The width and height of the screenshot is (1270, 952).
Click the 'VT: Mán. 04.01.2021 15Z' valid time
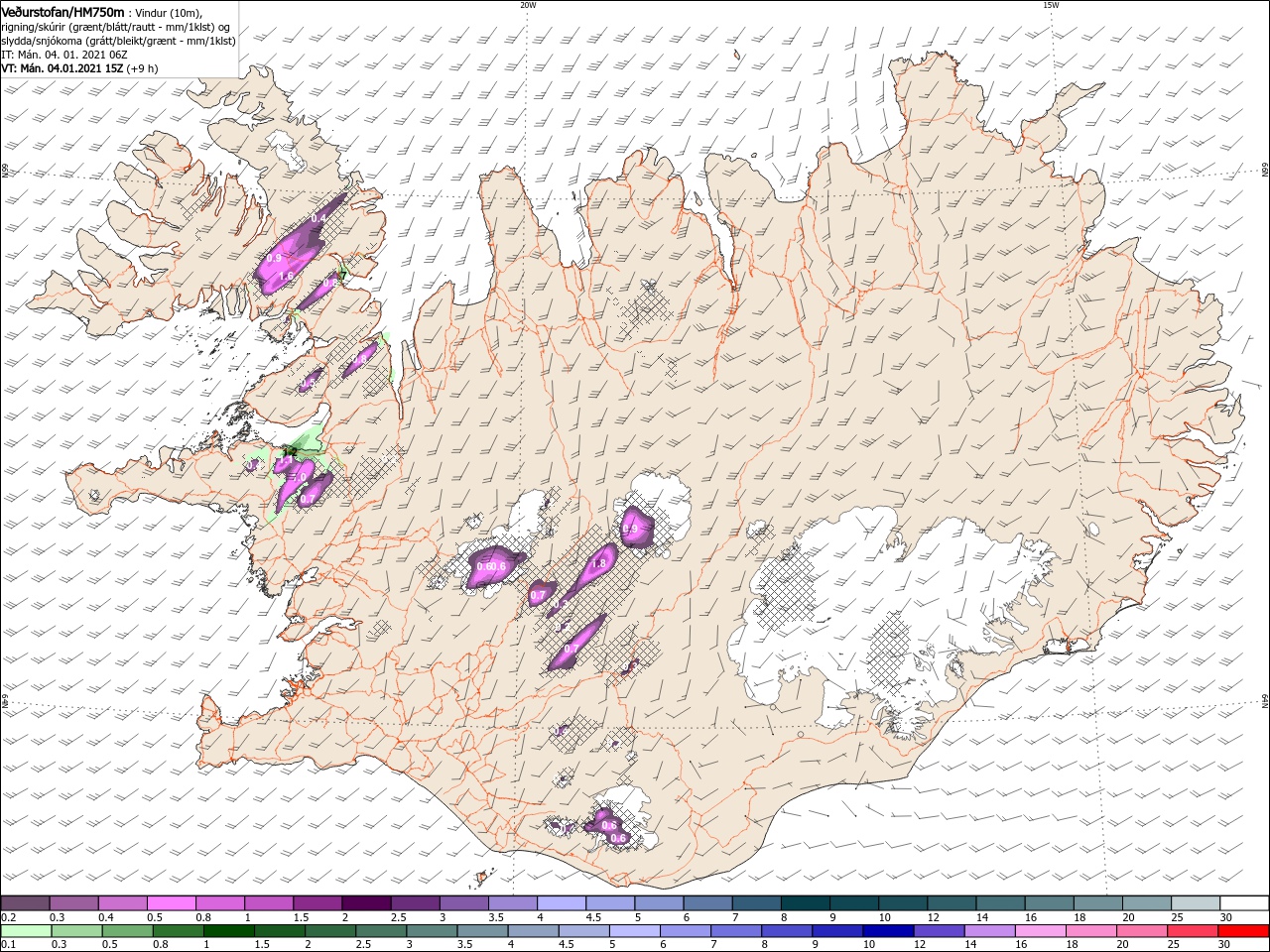[x=62, y=68]
